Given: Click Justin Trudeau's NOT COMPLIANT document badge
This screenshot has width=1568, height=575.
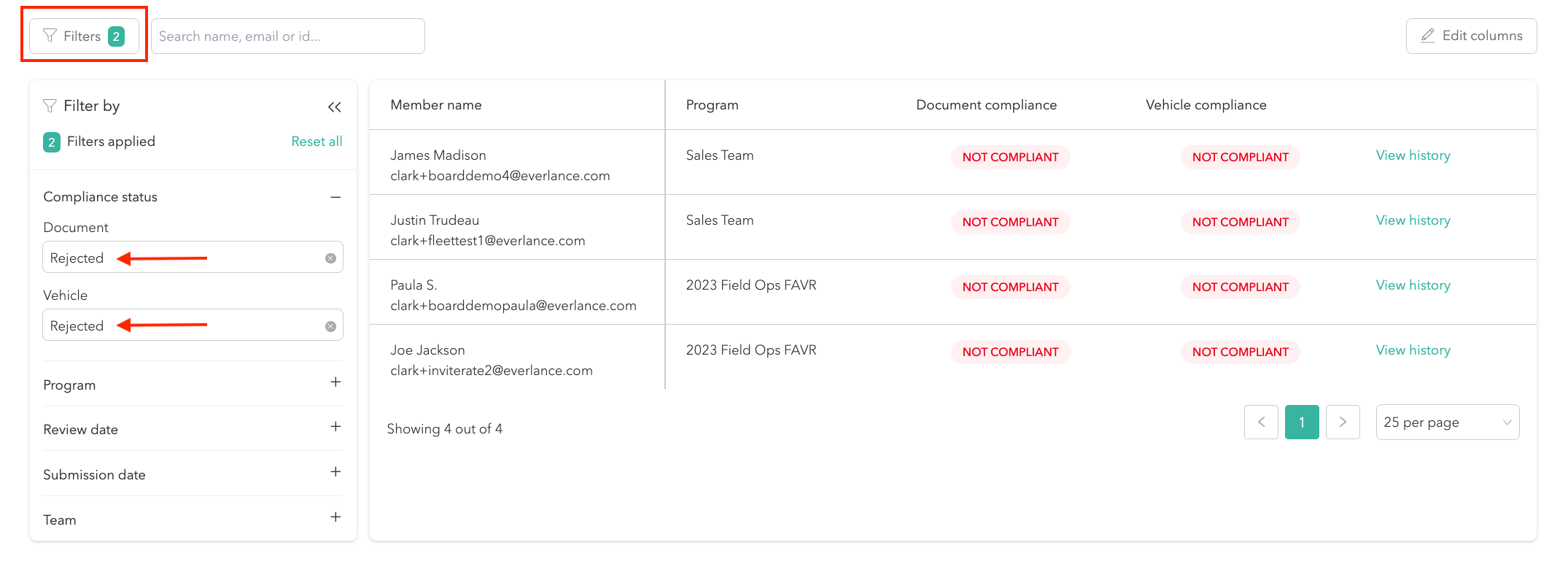Looking at the screenshot, I should click(1010, 222).
